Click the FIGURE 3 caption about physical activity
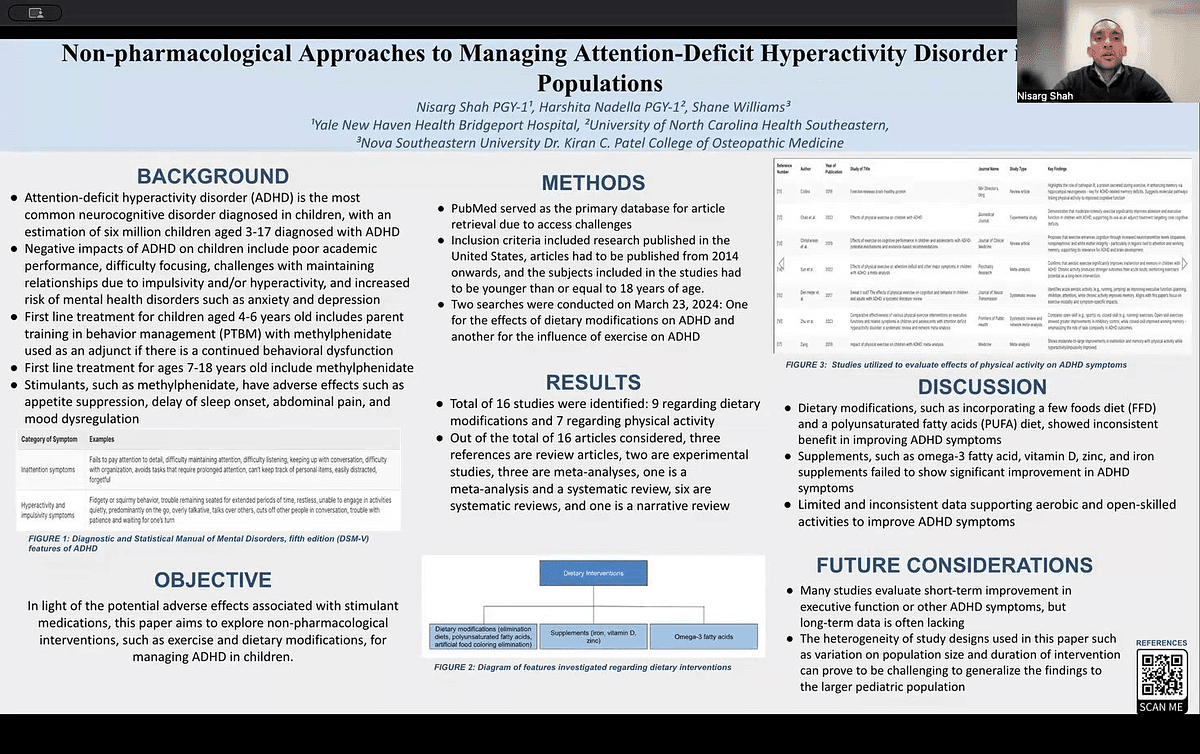This screenshot has height=754, width=1200. tap(955, 365)
